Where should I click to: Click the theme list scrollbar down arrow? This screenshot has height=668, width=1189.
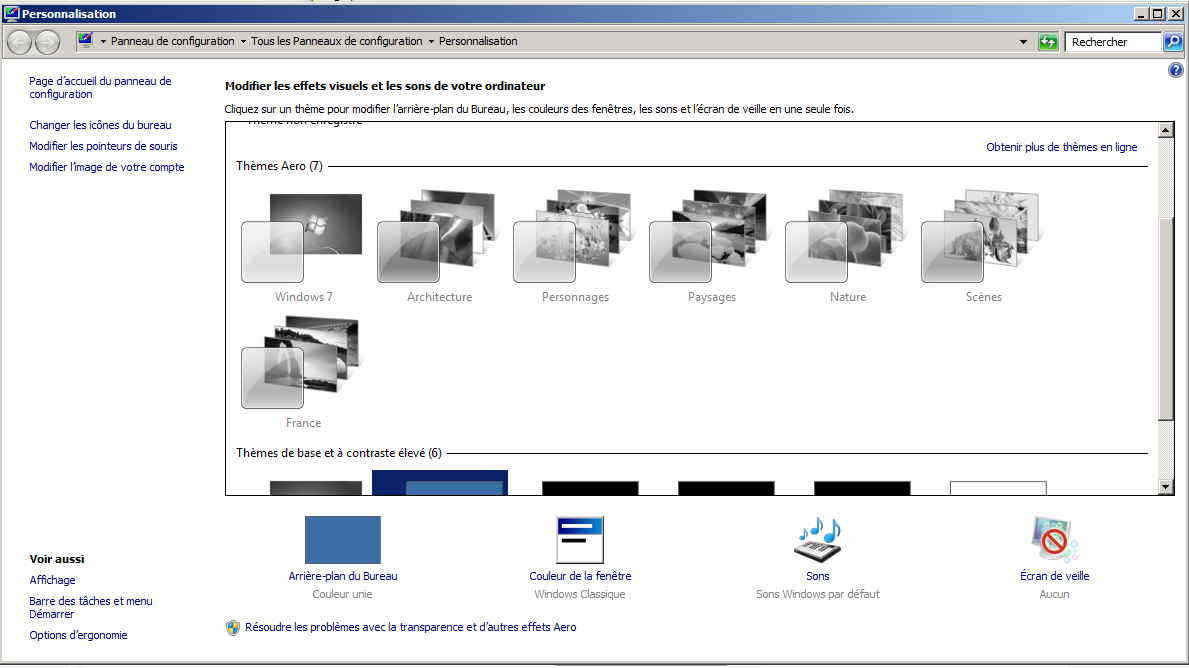(1166, 488)
